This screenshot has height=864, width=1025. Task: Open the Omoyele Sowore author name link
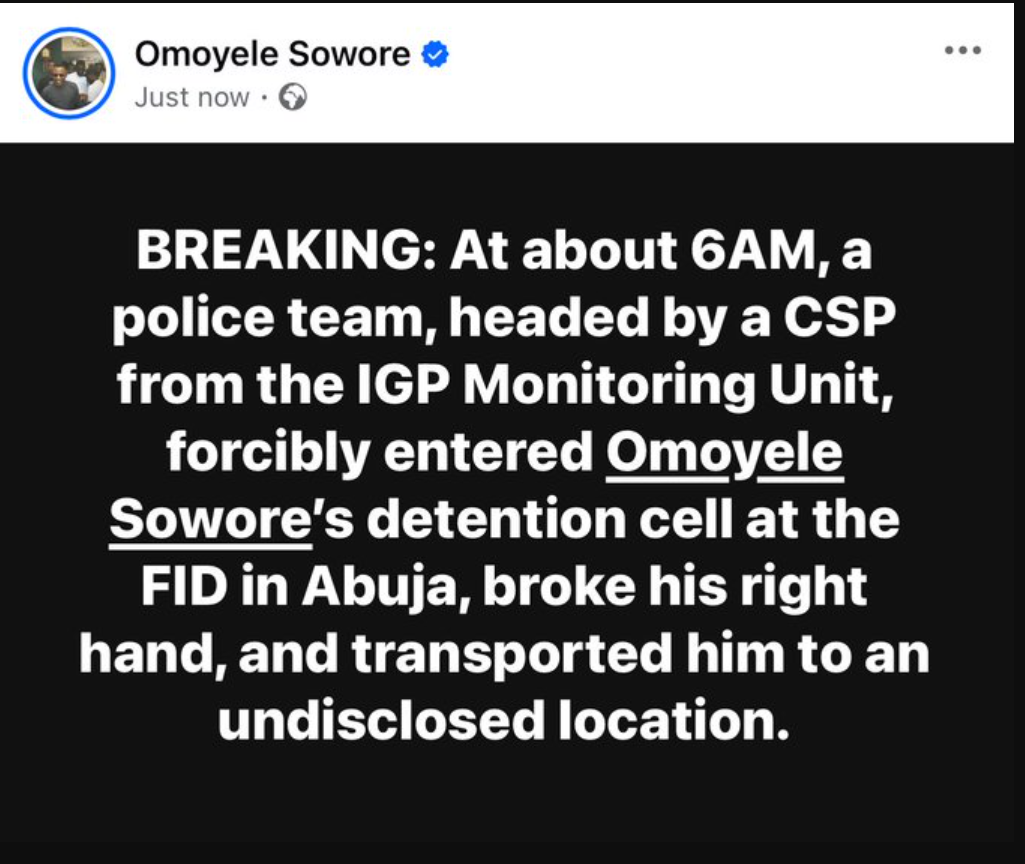pyautogui.click(x=272, y=54)
